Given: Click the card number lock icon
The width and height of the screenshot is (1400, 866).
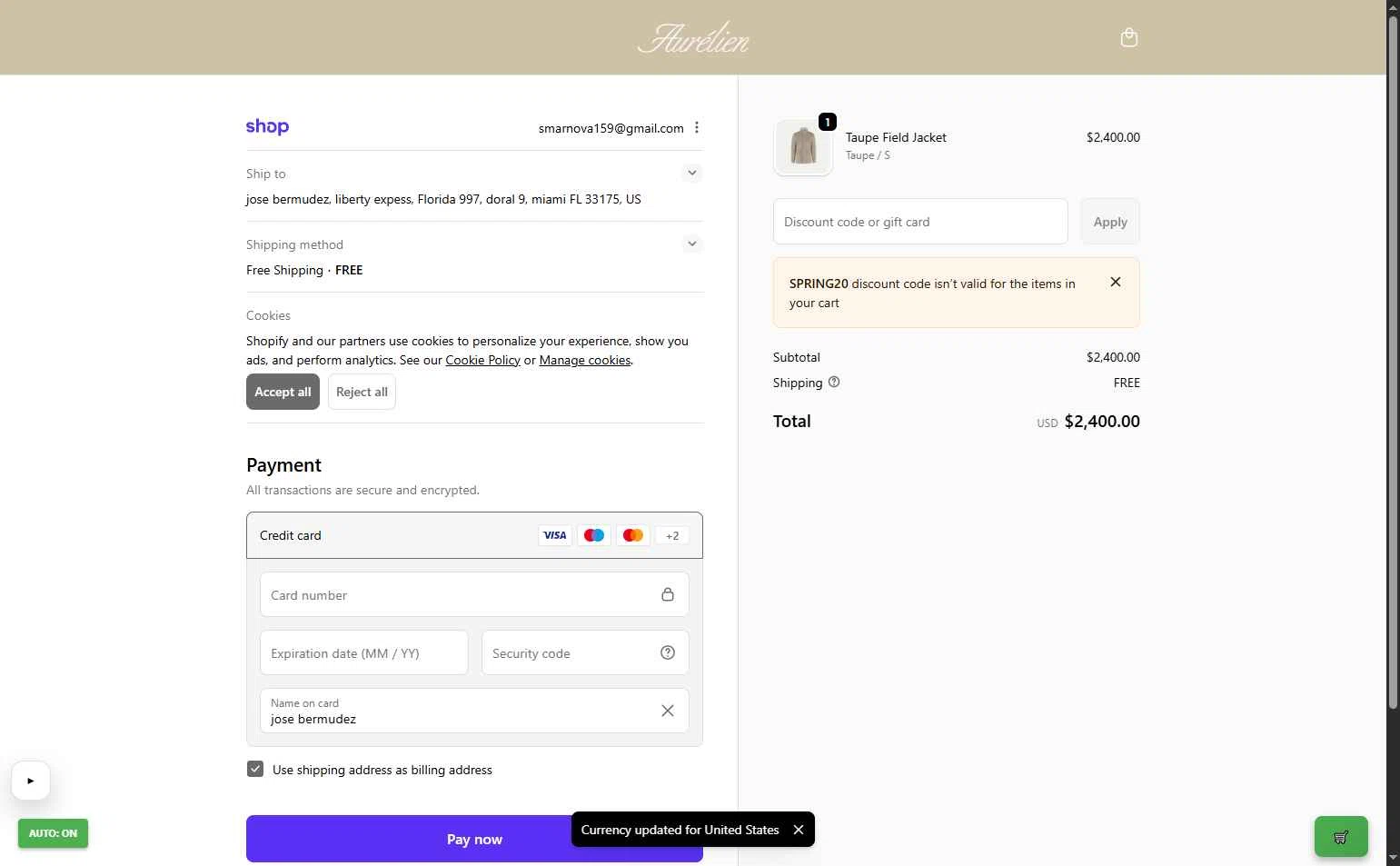Looking at the screenshot, I should (x=668, y=594).
